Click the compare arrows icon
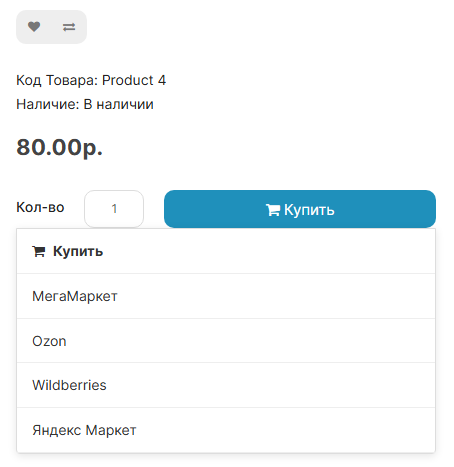 click(x=69, y=27)
